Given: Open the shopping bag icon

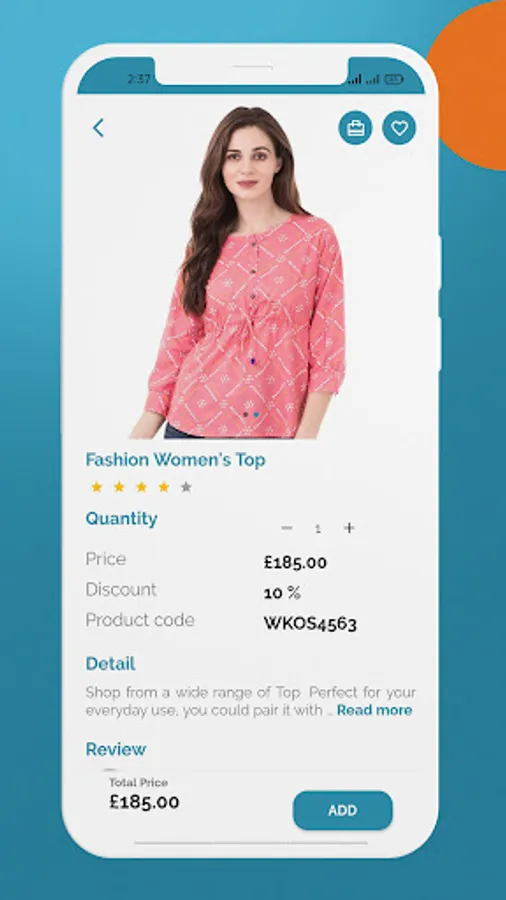Looking at the screenshot, I should (355, 127).
